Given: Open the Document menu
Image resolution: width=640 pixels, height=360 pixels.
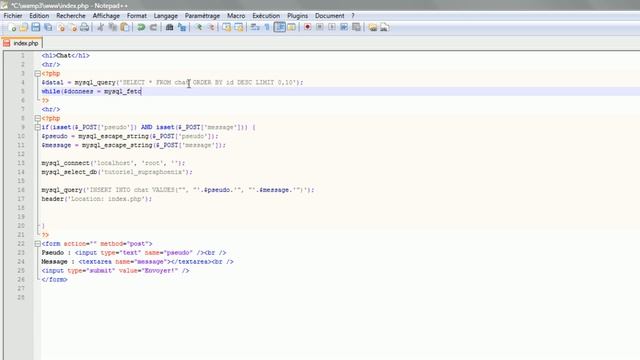Looking at the screenshot, I should tap(330, 16).
